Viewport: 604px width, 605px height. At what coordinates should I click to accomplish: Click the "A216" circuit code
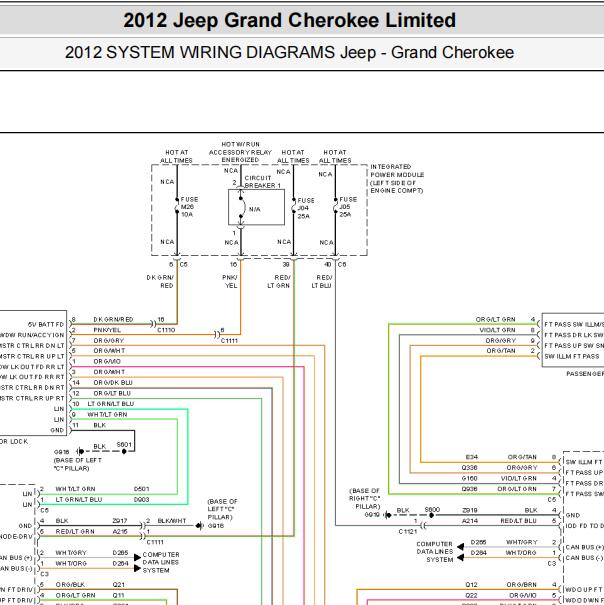tap(120, 532)
